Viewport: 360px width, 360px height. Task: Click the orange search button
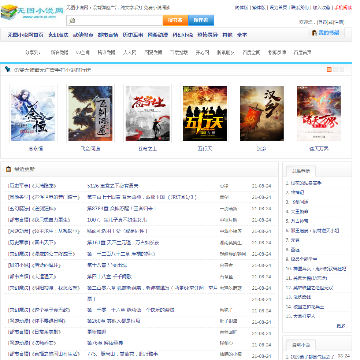175,20
